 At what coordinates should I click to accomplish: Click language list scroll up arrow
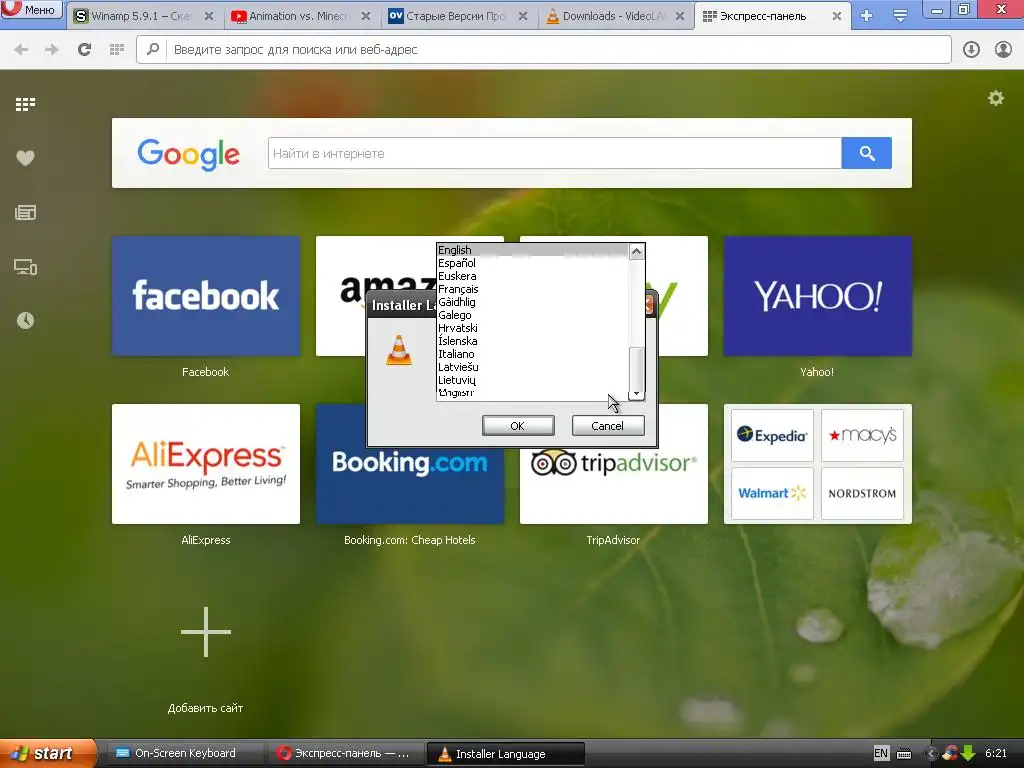click(x=636, y=251)
